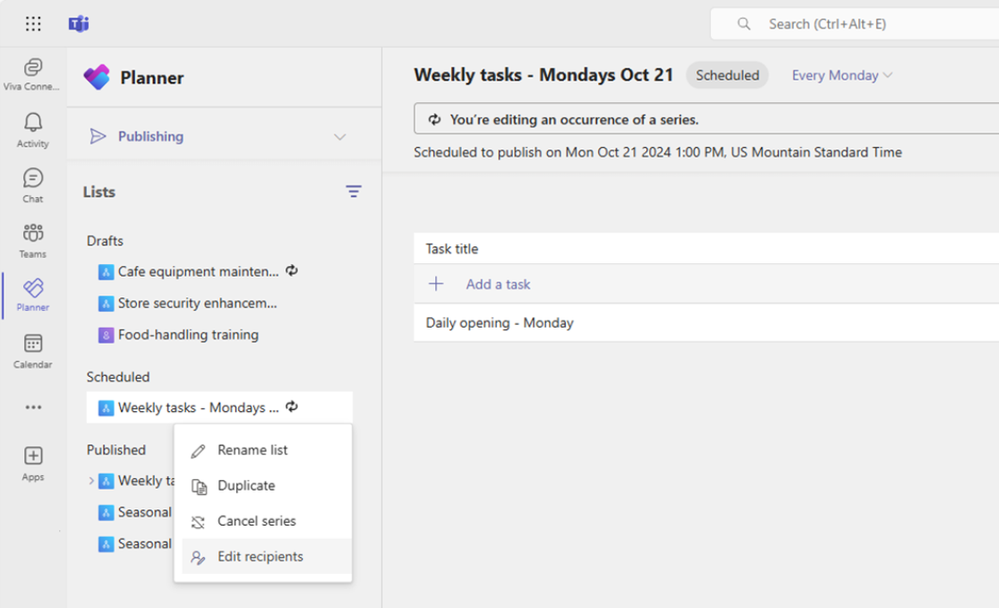Choose Rename list from the context menu
Viewport: 999px width, 608px height.
252,449
